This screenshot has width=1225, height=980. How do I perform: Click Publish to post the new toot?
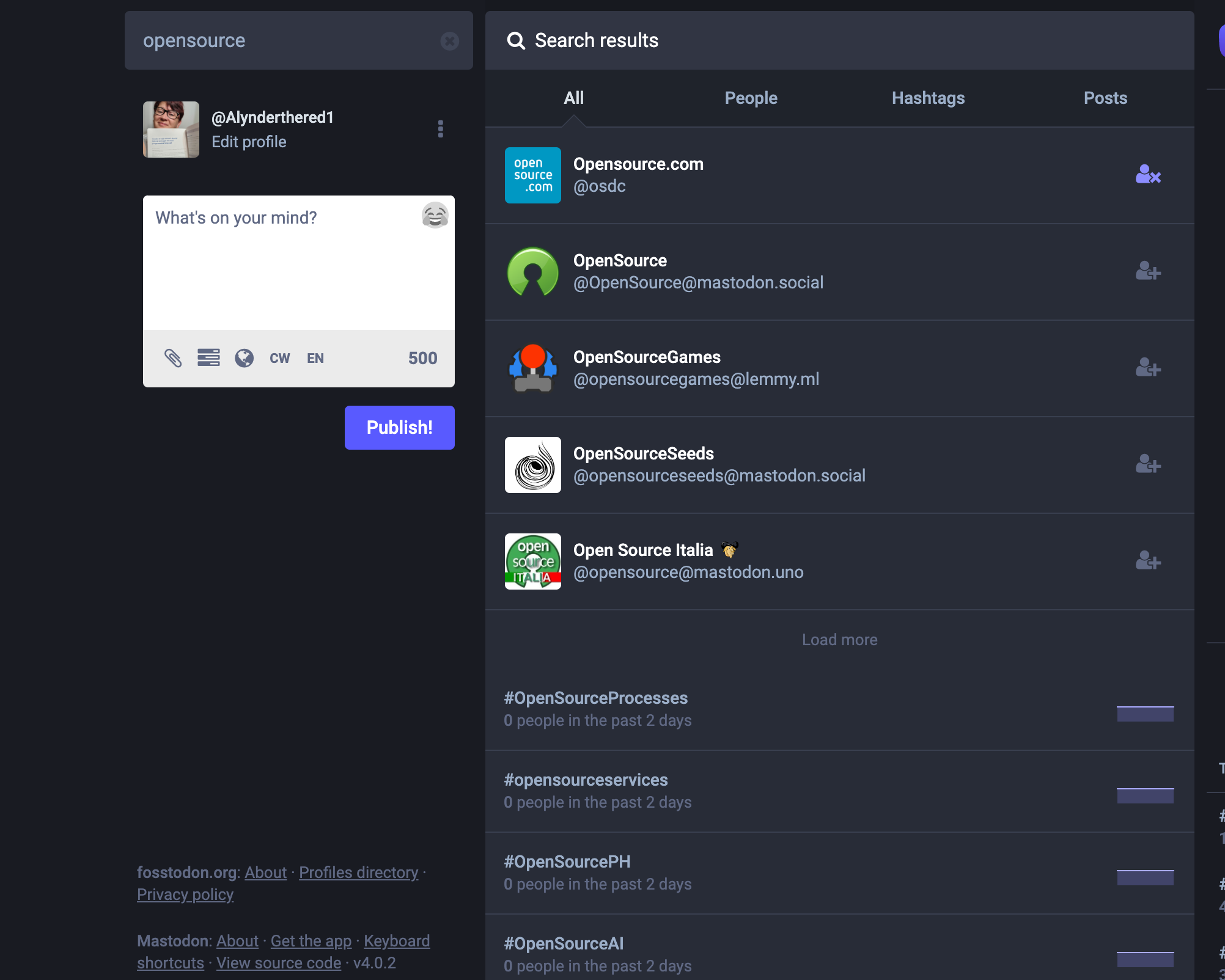400,428
